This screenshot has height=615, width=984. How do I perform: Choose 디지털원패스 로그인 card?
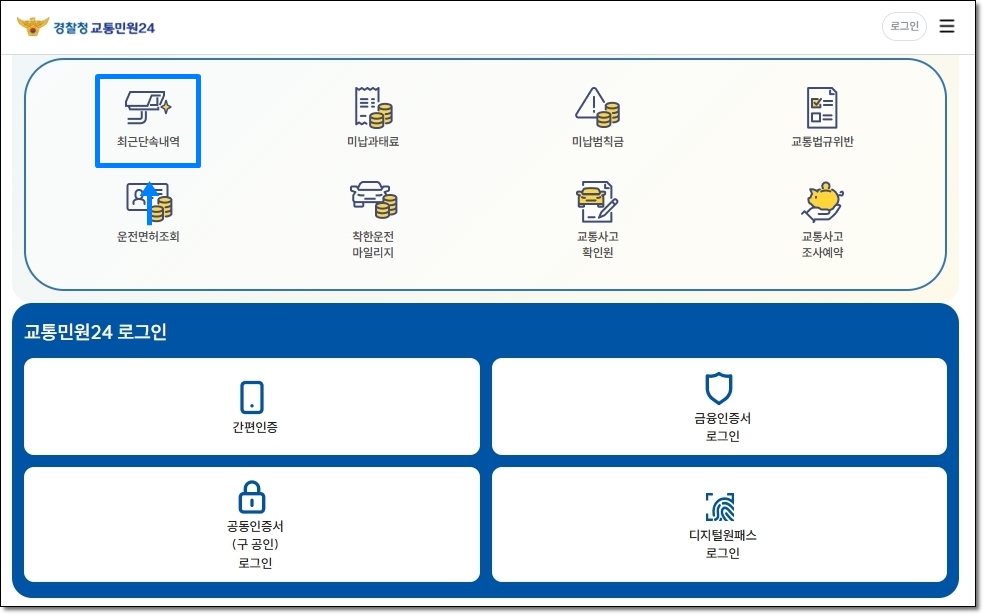[x=720, y=525]
